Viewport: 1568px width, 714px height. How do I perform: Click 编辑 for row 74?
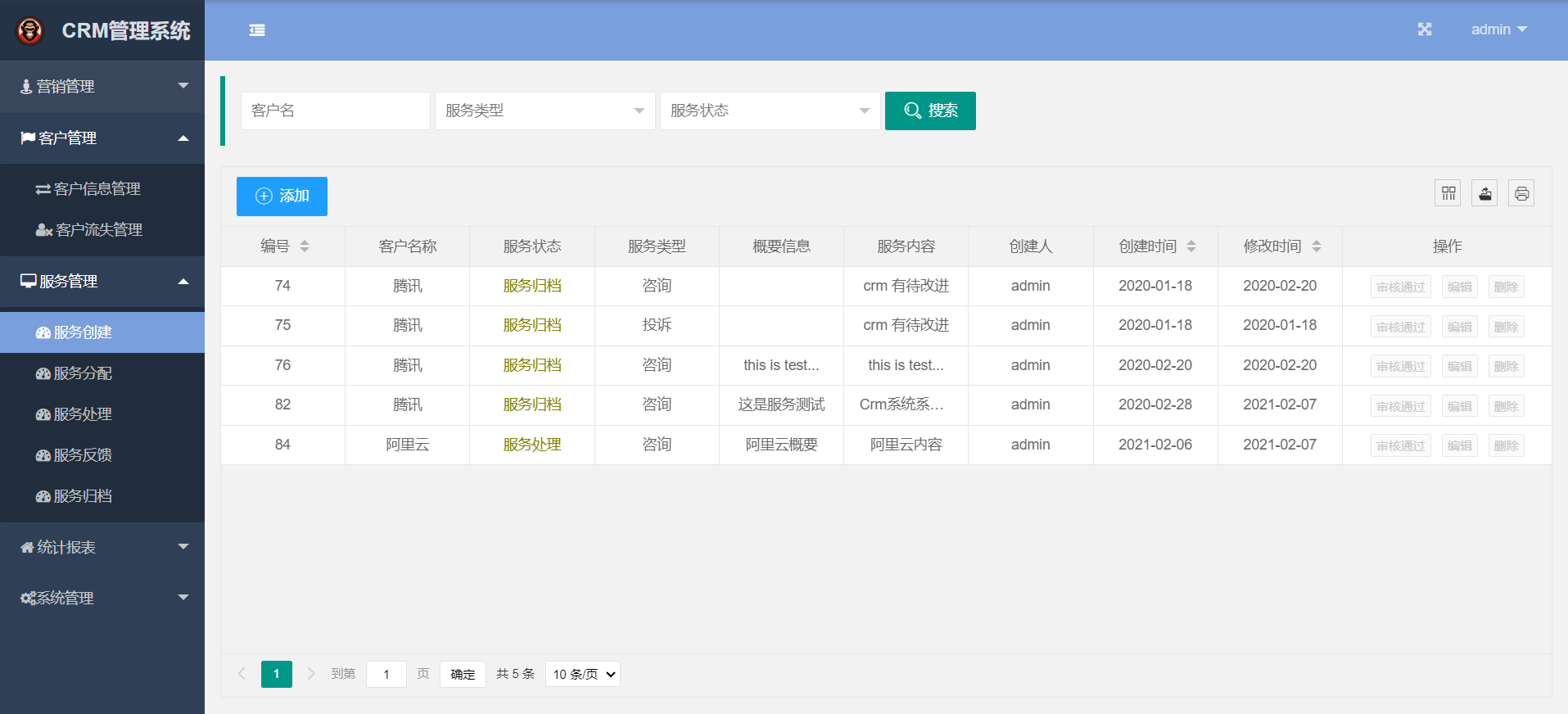[1459, 287]
